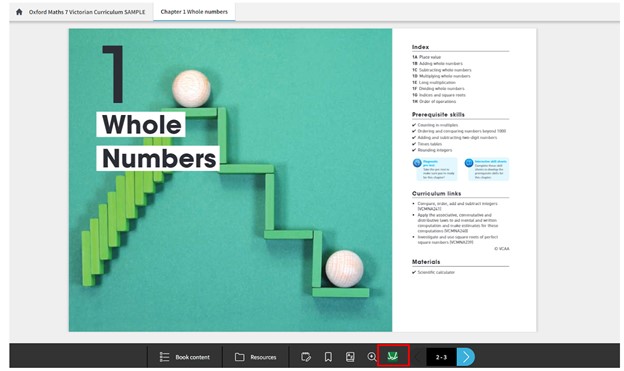Viewport: 624px width, 371px height.
Task: Click the Index heading on the page
Action: [x=420, y=47]
